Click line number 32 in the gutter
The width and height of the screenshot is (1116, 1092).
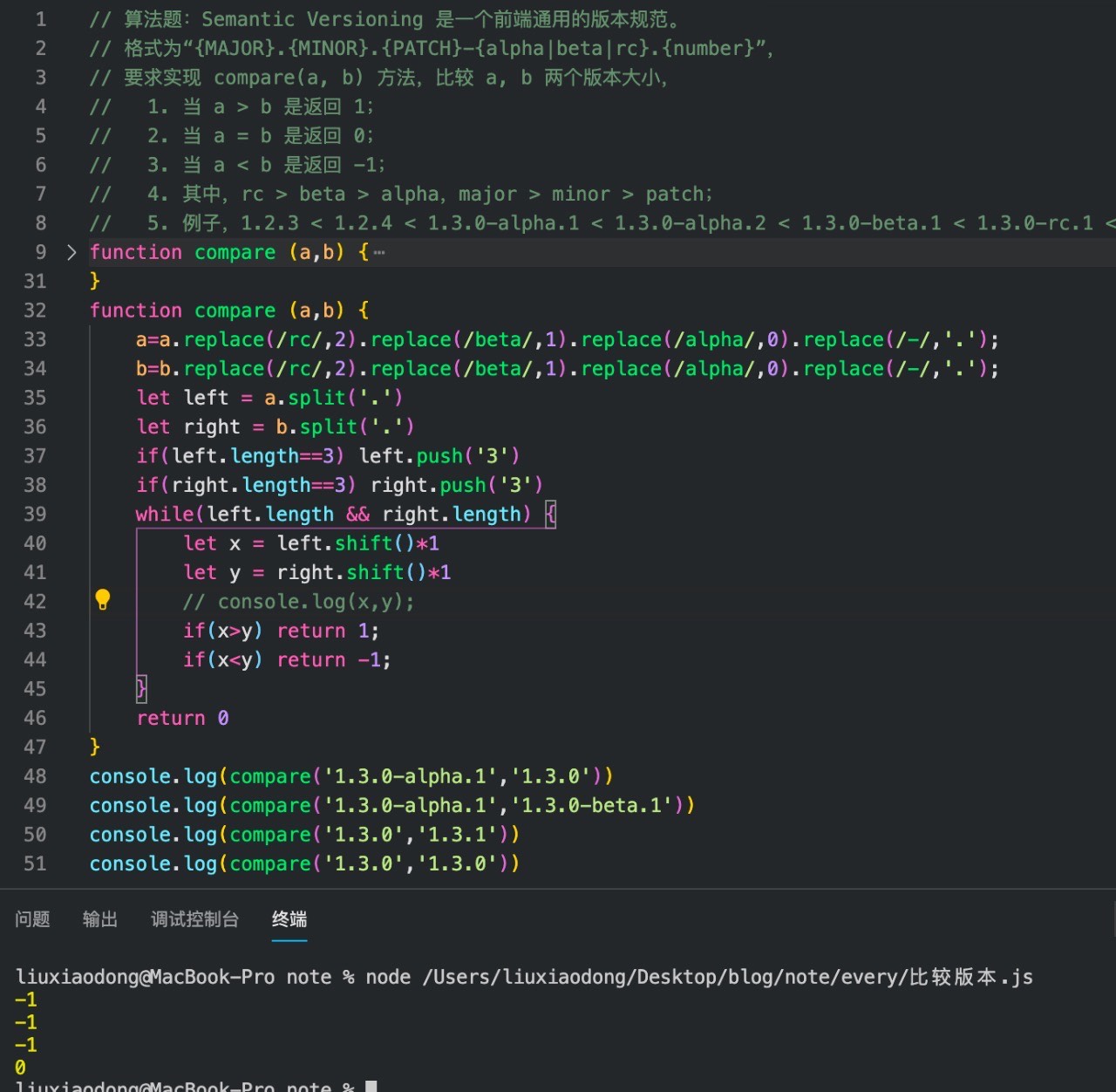[35, 311]
